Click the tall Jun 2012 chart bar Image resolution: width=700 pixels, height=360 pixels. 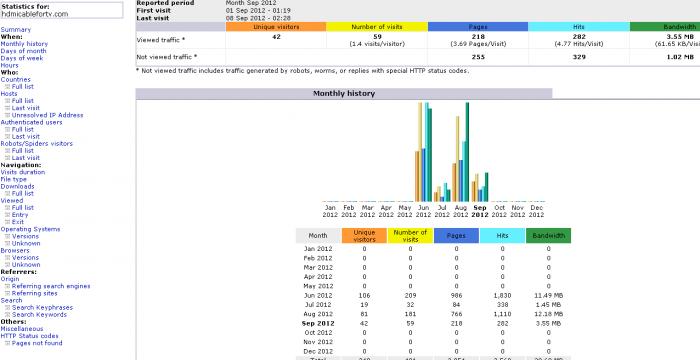click(420, 152)
